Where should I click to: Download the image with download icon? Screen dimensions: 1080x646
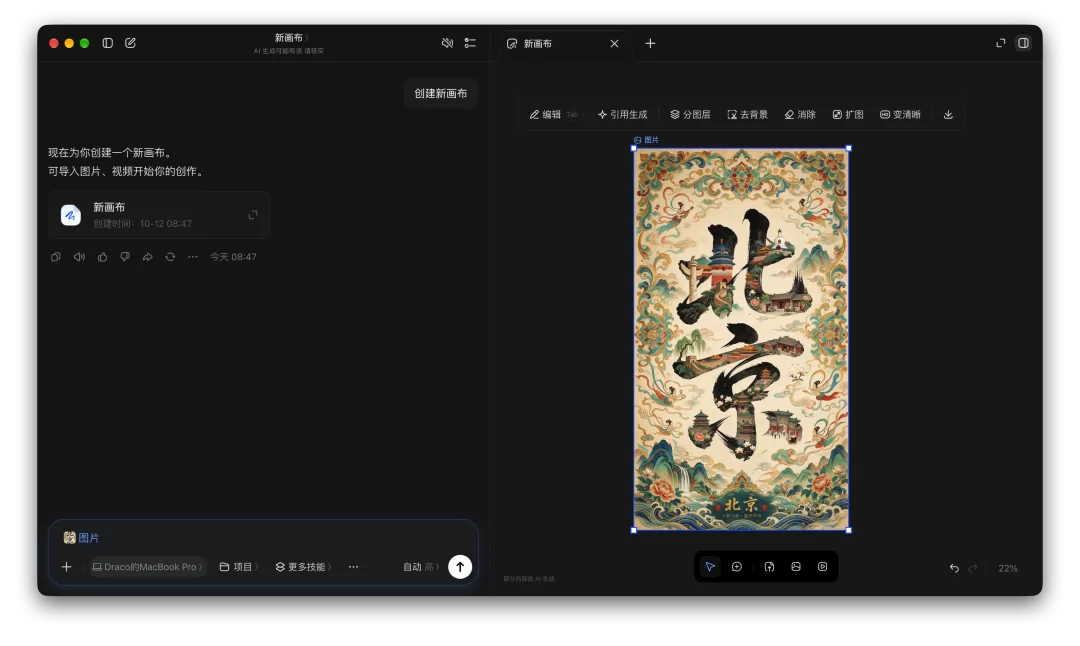pyautogui.click(x=948, y=114)
